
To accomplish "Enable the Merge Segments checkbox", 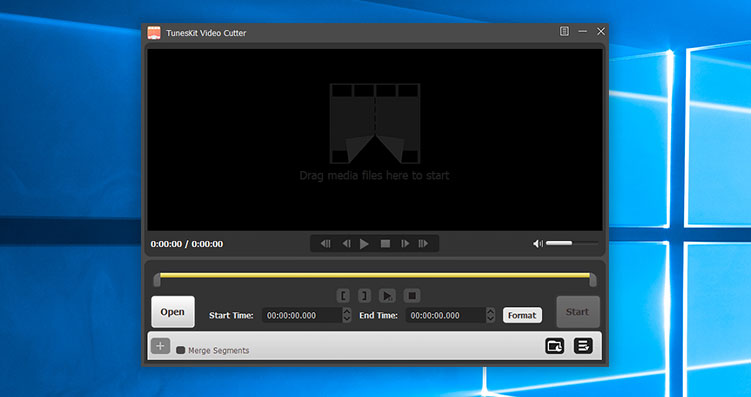I will [x=181, y=351].
